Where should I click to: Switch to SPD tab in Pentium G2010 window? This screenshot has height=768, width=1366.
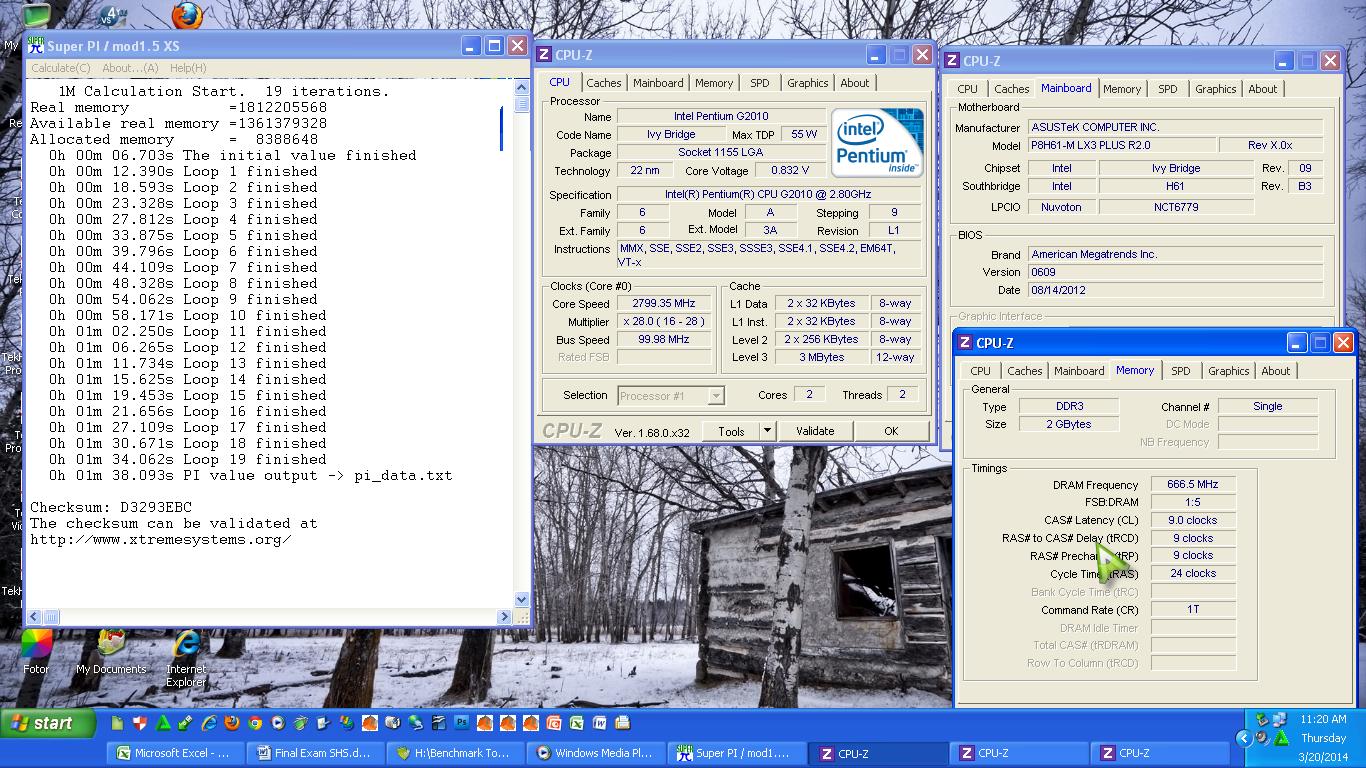[x=760, y=83]
